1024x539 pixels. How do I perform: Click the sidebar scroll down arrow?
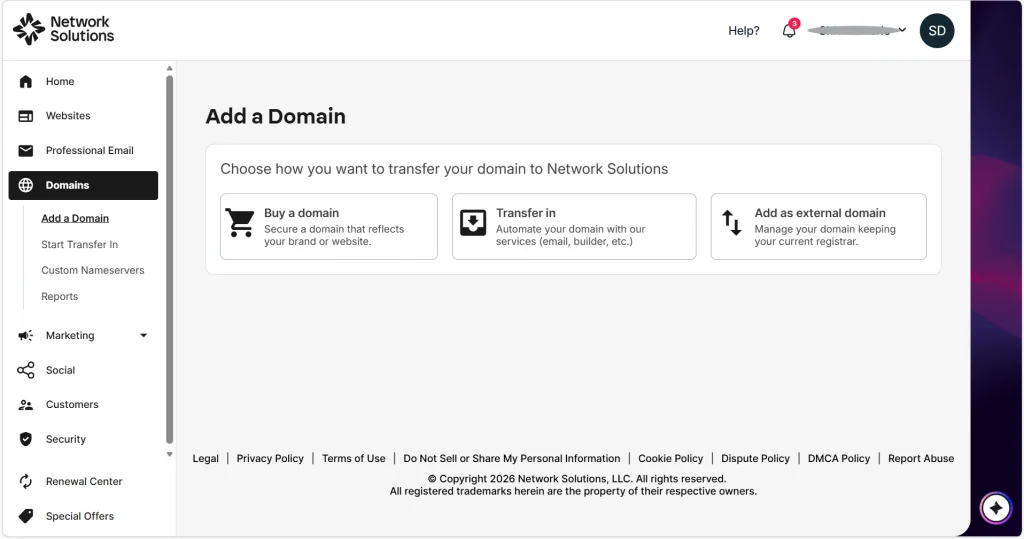[x=170, y=454]
